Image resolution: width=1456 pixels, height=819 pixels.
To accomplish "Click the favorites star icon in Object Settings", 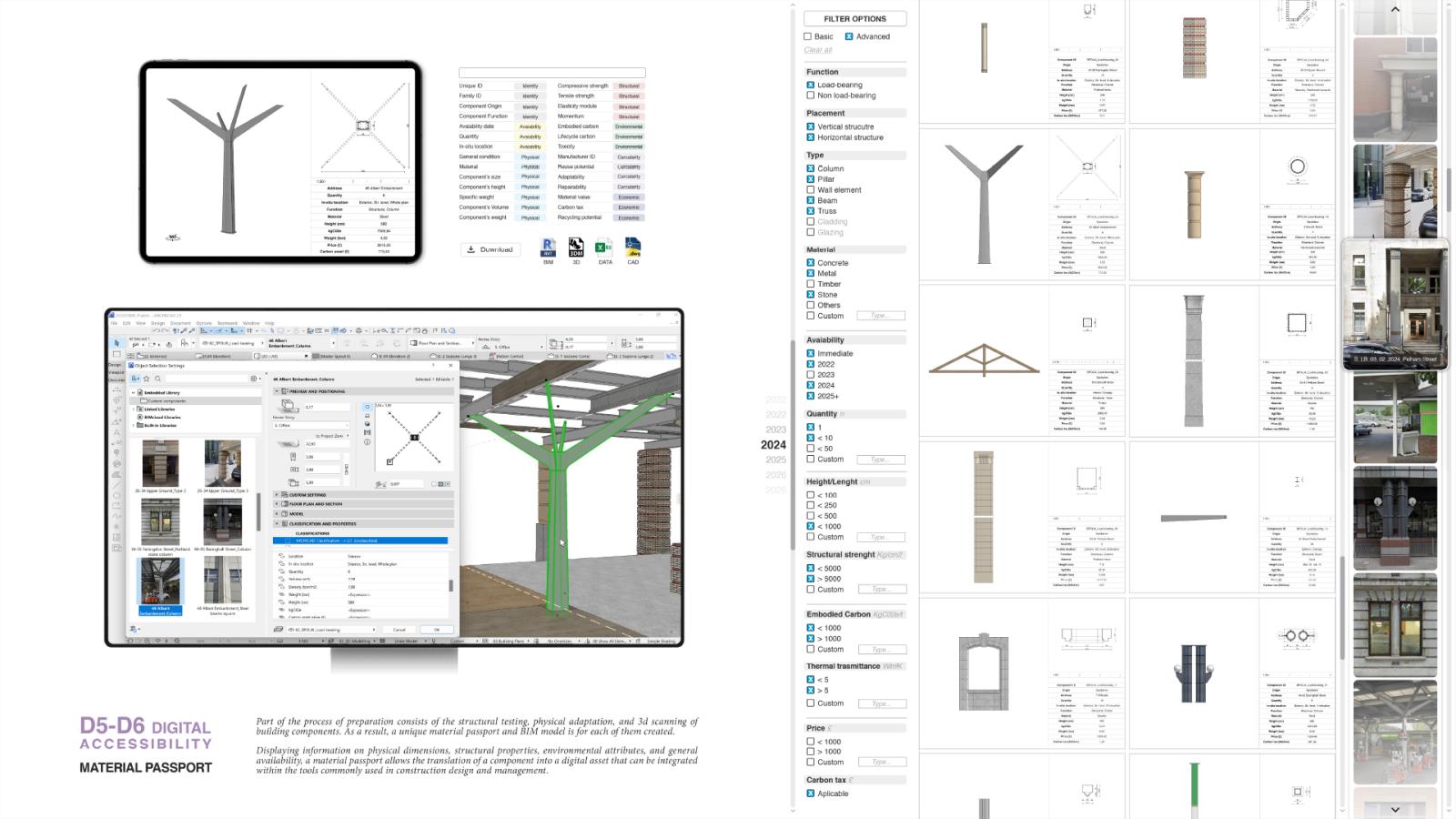I will [x=147, y=379].
